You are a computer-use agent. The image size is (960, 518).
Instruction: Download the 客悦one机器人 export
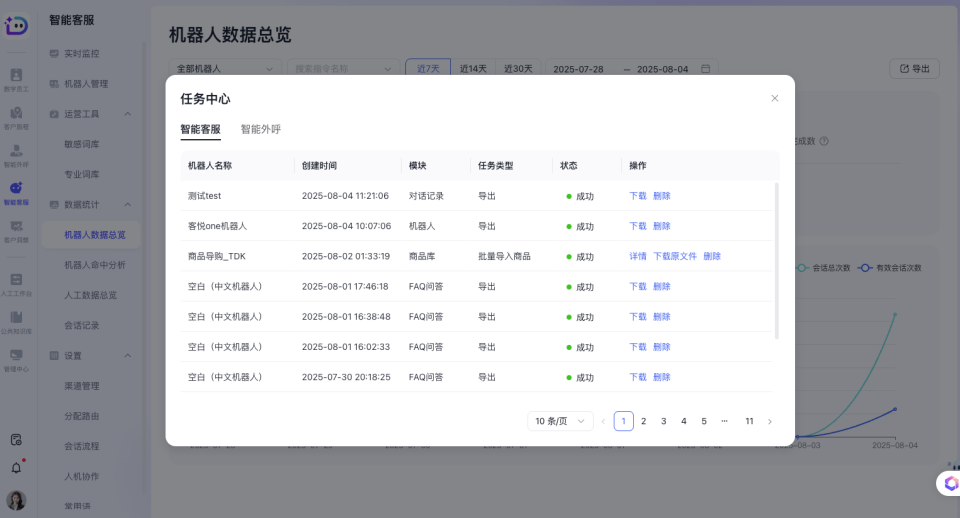pos(637,226)
